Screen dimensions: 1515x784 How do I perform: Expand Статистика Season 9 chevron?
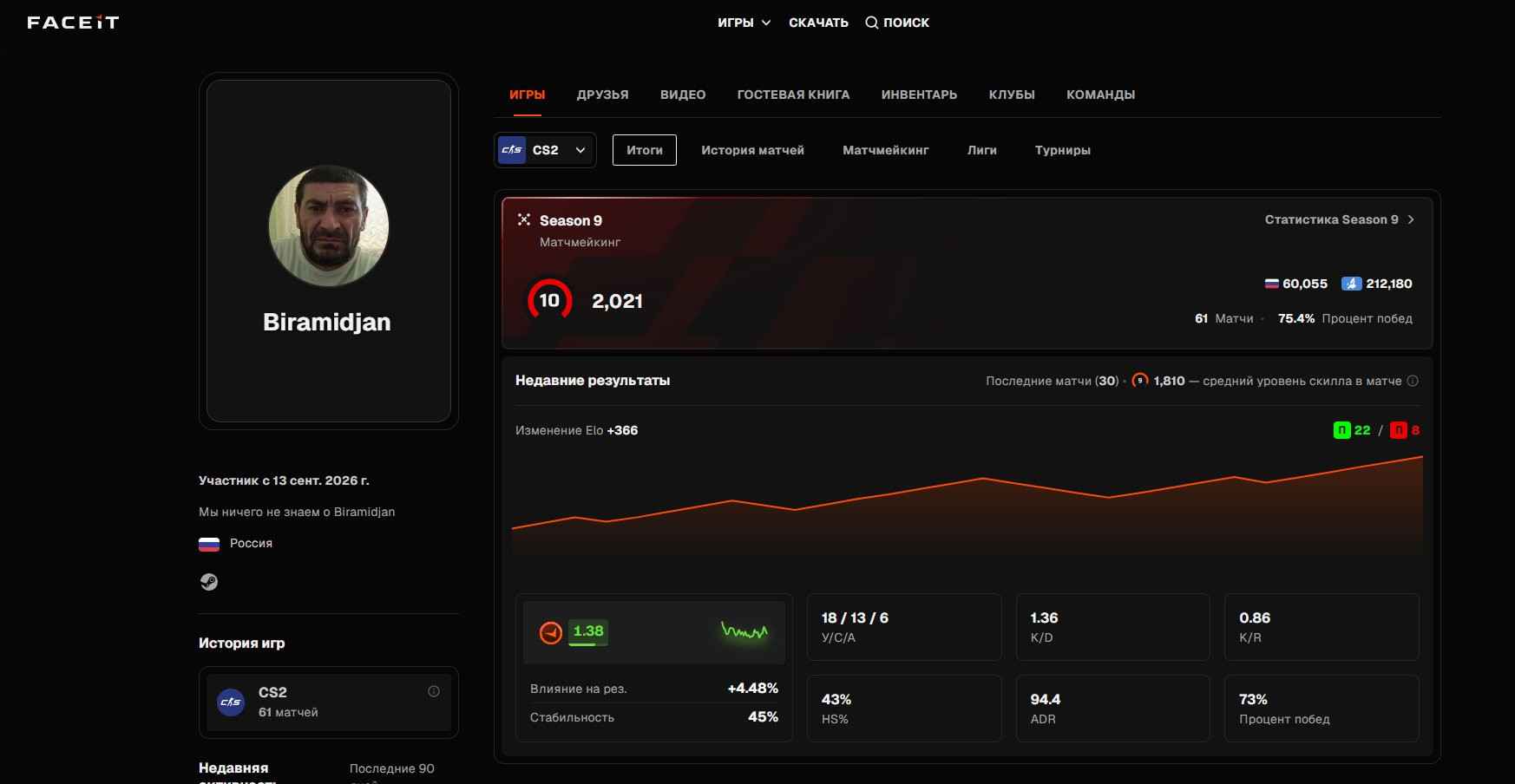[x=1412, y=219]
